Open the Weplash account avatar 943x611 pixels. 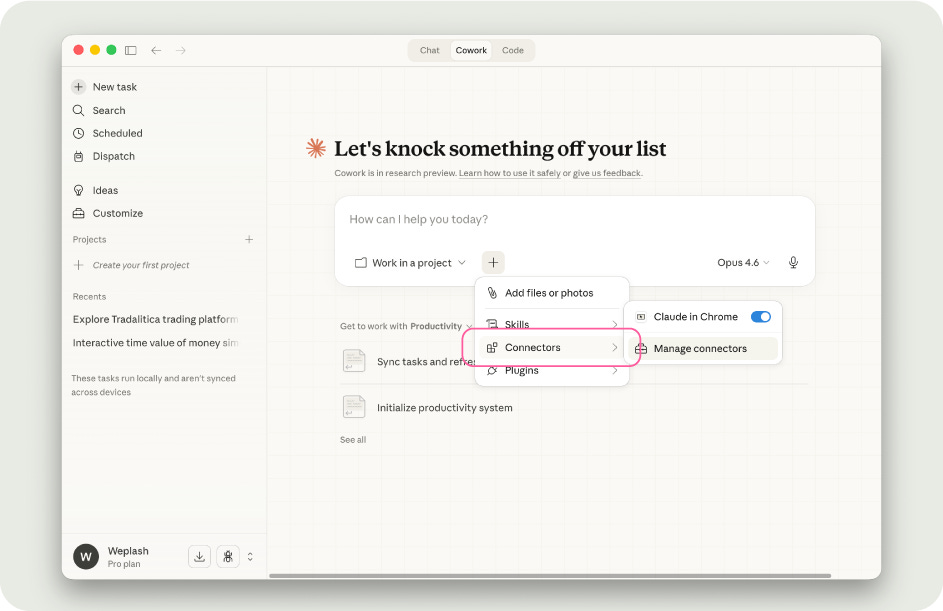(86, 557)
